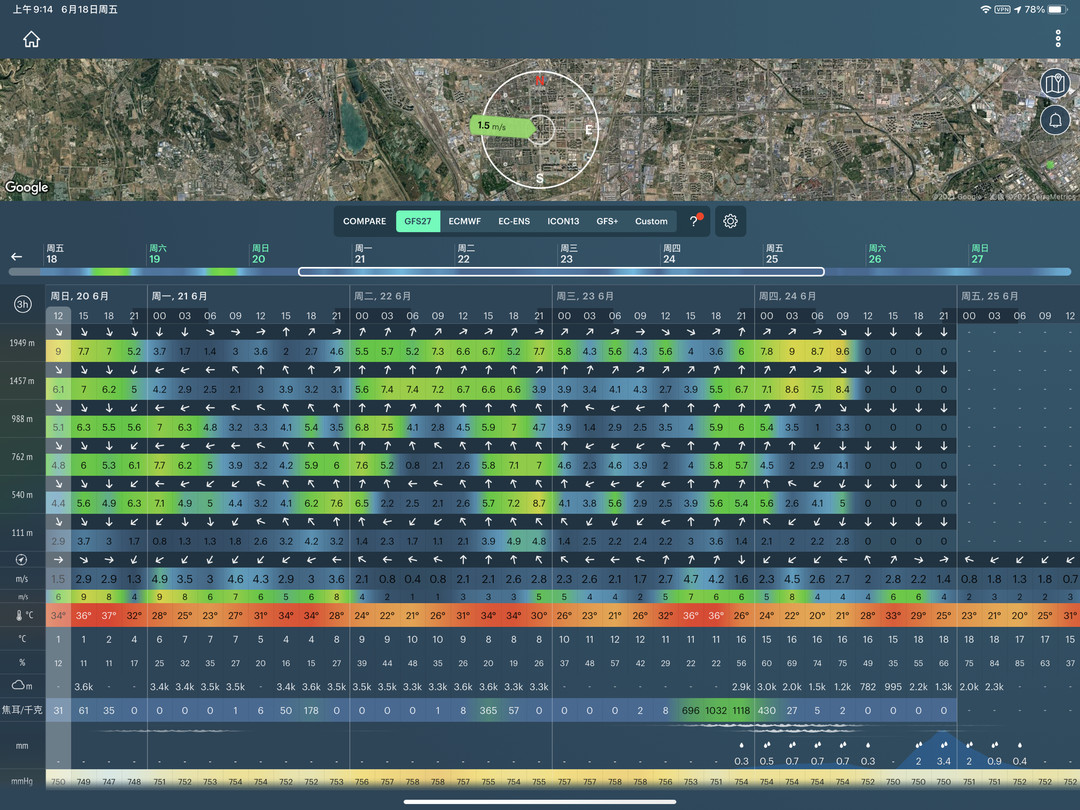The image size is (1080, 810).
Task: Open the three-dot more options menu
Action: tap(1058, 40)
